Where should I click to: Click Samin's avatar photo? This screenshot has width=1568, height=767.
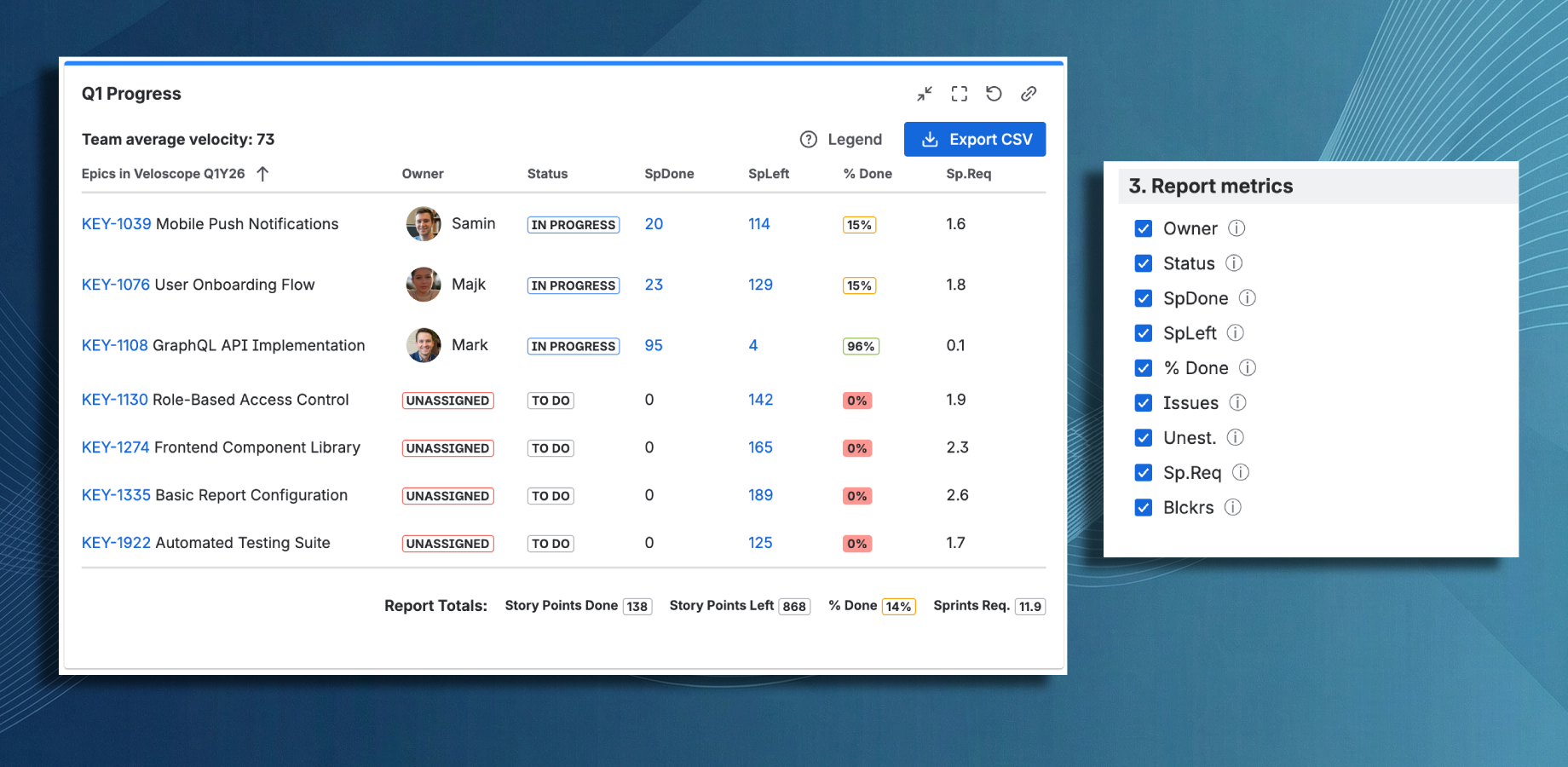tap(424, 224)
